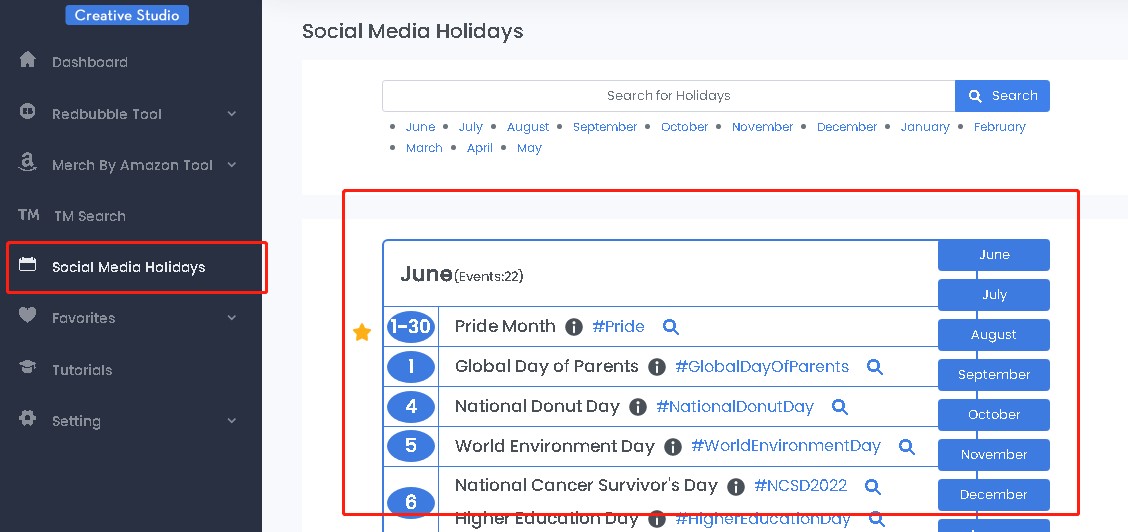Click magnifier next to #NCSD2022
Screen dimensions: 1128x532
tap(873, 487)
